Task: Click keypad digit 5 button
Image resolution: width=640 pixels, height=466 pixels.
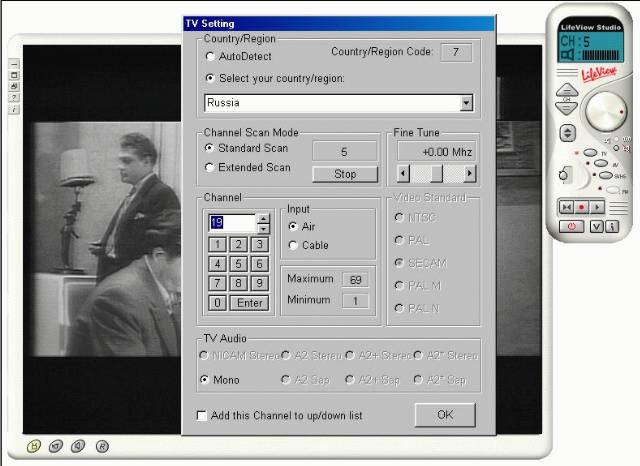Action: click(x=238, y=264)
